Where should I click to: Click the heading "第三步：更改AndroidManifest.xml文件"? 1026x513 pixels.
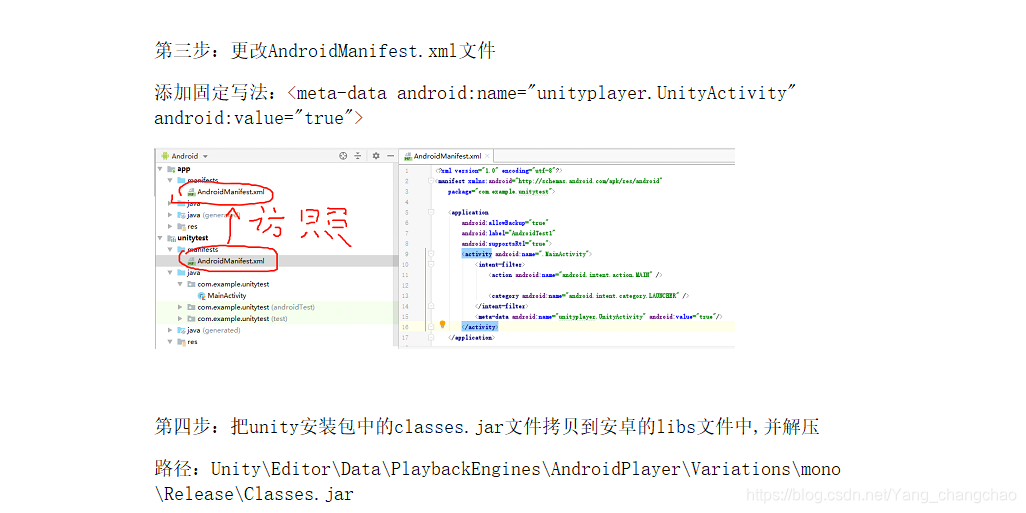pyautogui.click(x=325, y=51)
